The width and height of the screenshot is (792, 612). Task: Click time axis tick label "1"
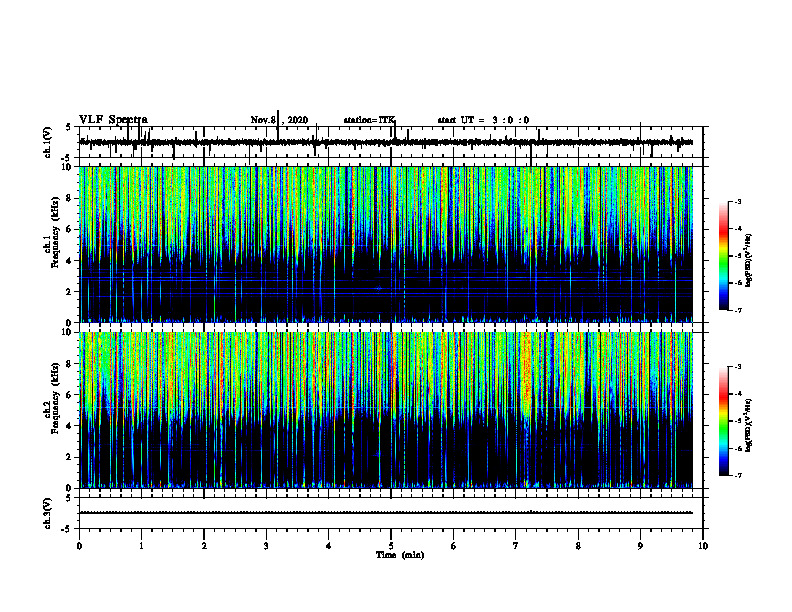click(x=141, y=546)
